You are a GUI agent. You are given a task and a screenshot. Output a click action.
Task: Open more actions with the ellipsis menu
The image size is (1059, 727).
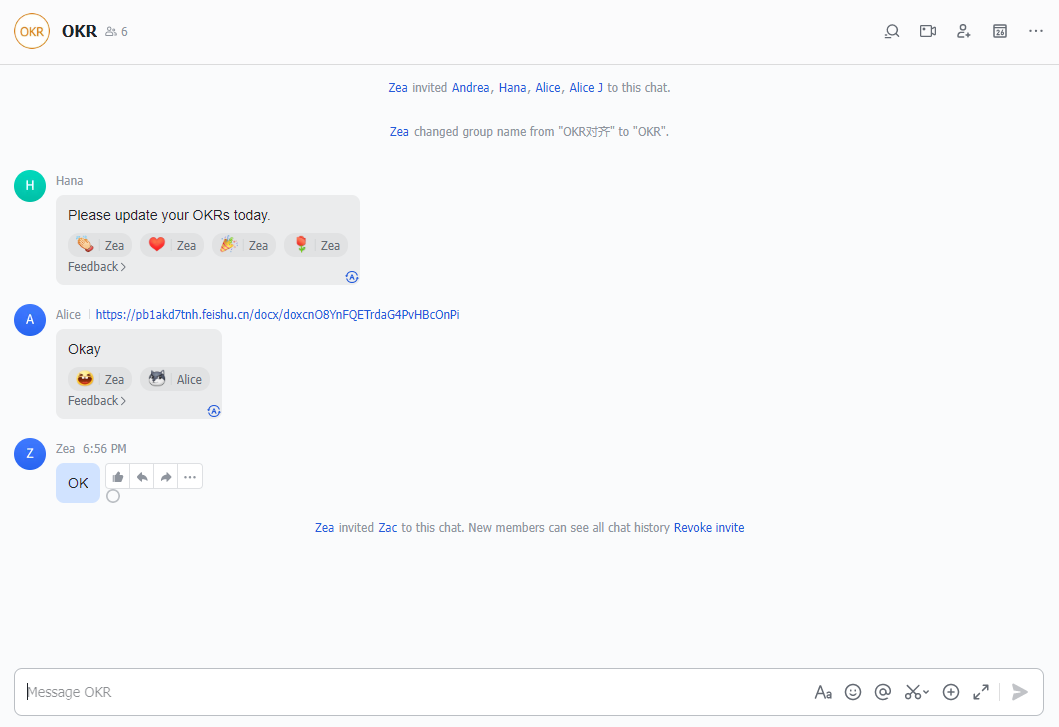click(x=1035, y=31)
